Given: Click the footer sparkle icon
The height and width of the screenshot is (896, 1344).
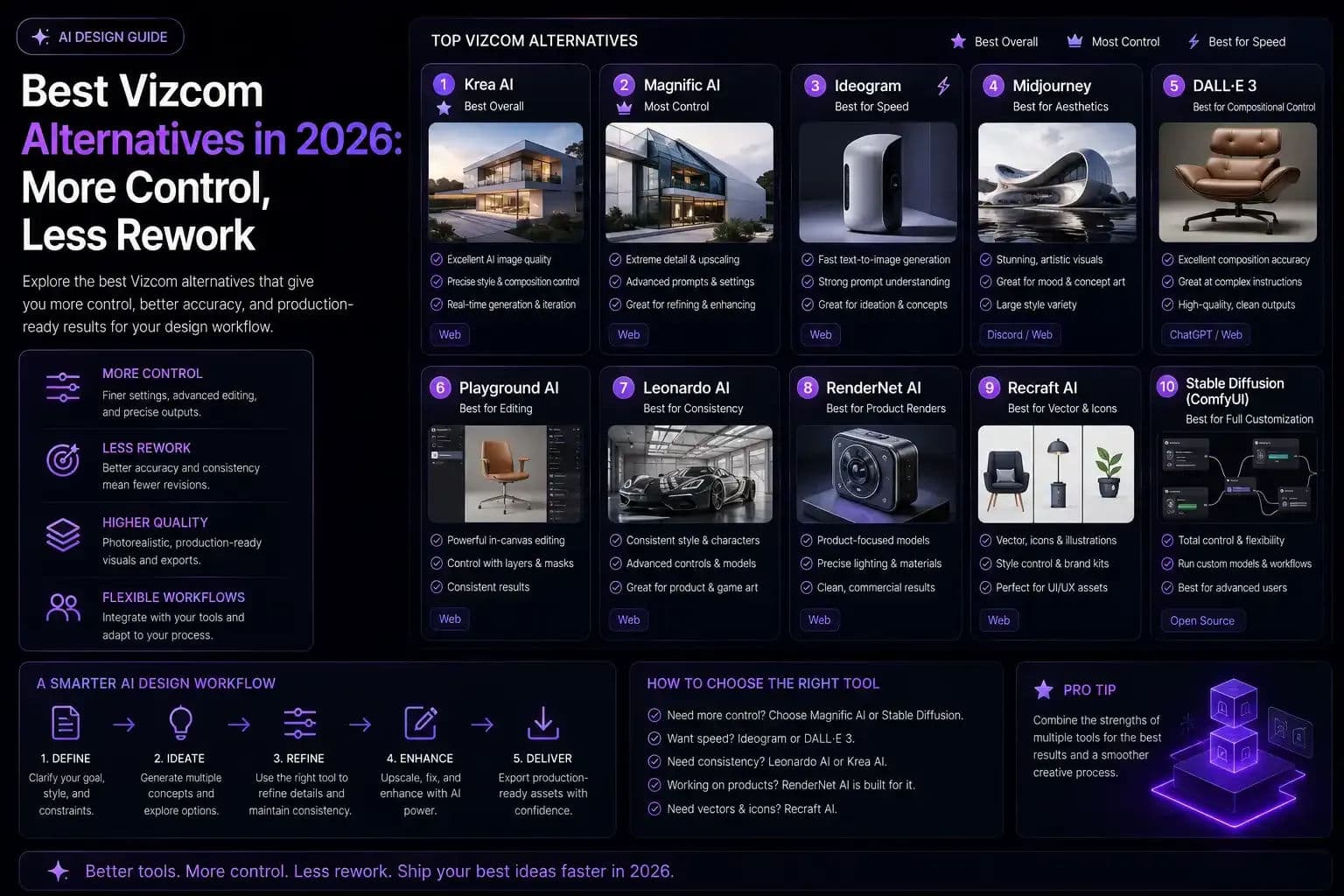Looking at the screenshot, I should point(59,871).
